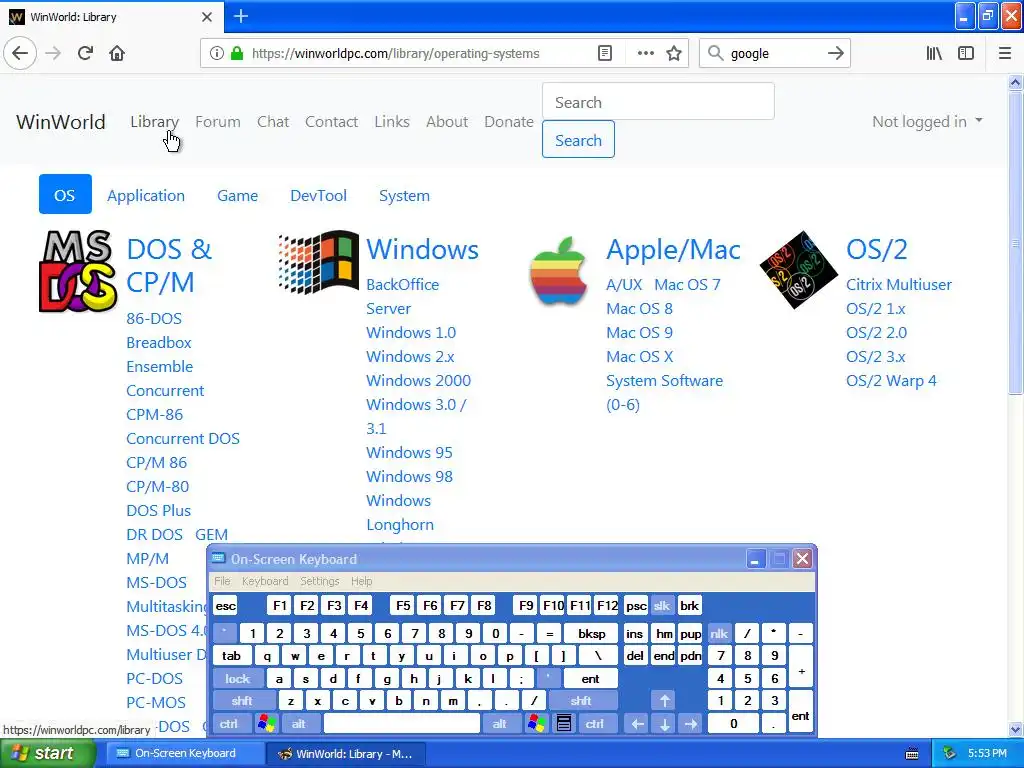1024x768 pixels.
Task: View the green padlock connection info
Action: [x=237, y=54]
